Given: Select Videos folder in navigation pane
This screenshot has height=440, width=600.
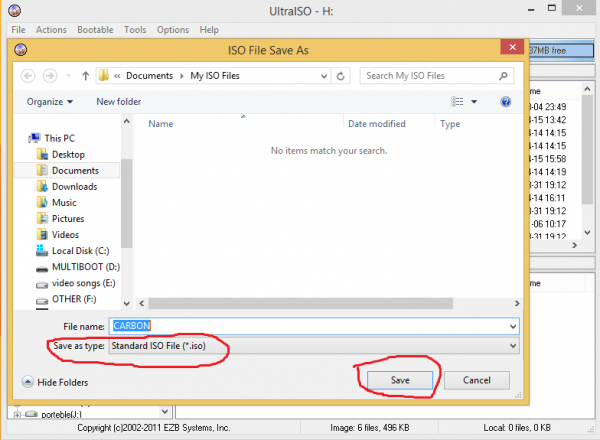Looking at the screenshot, I should click(65, 235).
